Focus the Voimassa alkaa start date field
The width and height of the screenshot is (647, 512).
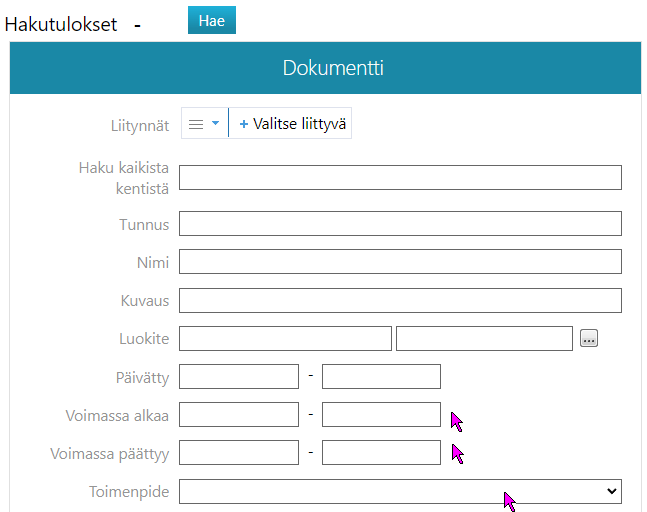tap(239, 415)
